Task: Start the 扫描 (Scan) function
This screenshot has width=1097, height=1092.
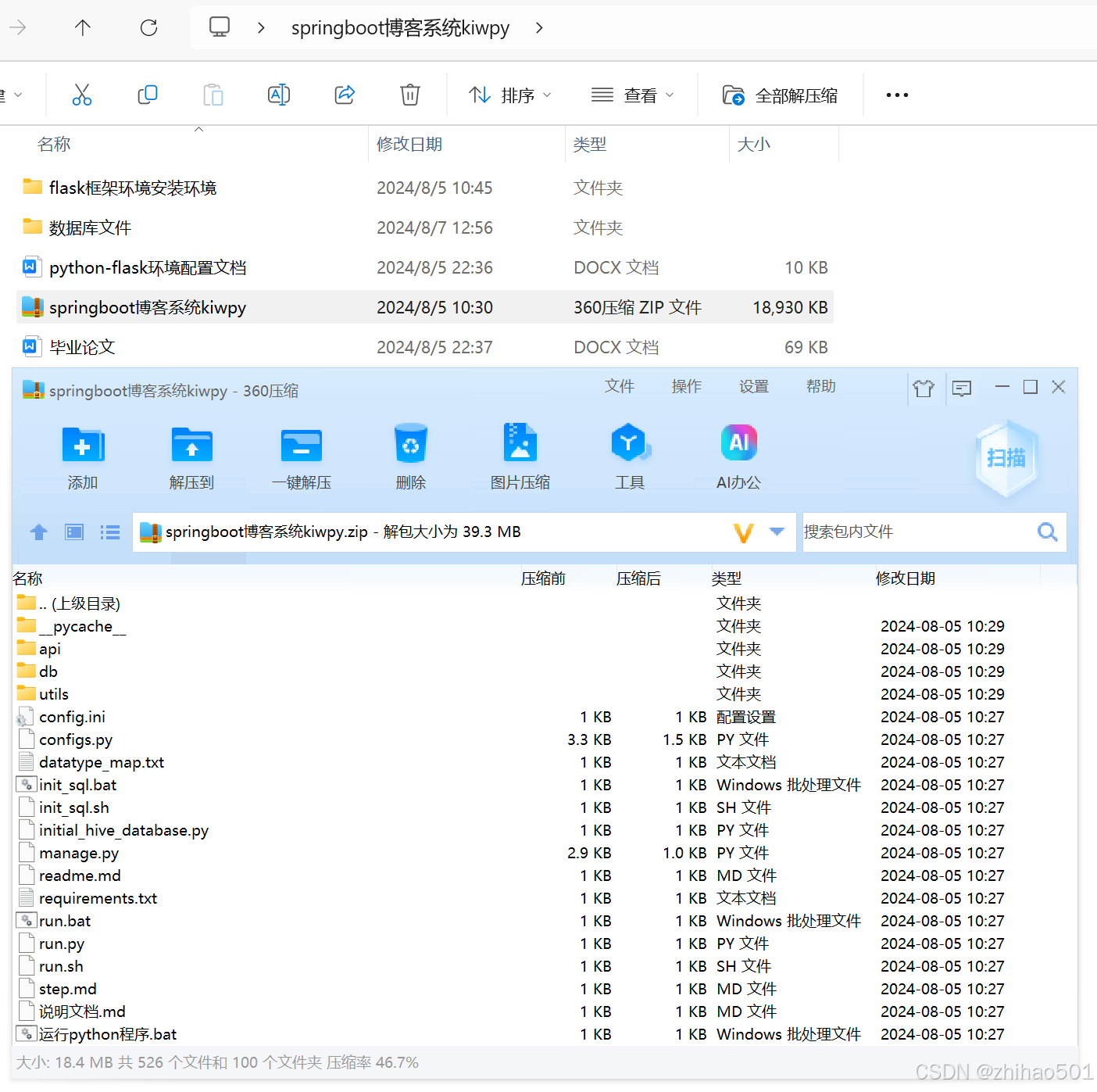Action: pyautogui.click(x=1006, y=458)
